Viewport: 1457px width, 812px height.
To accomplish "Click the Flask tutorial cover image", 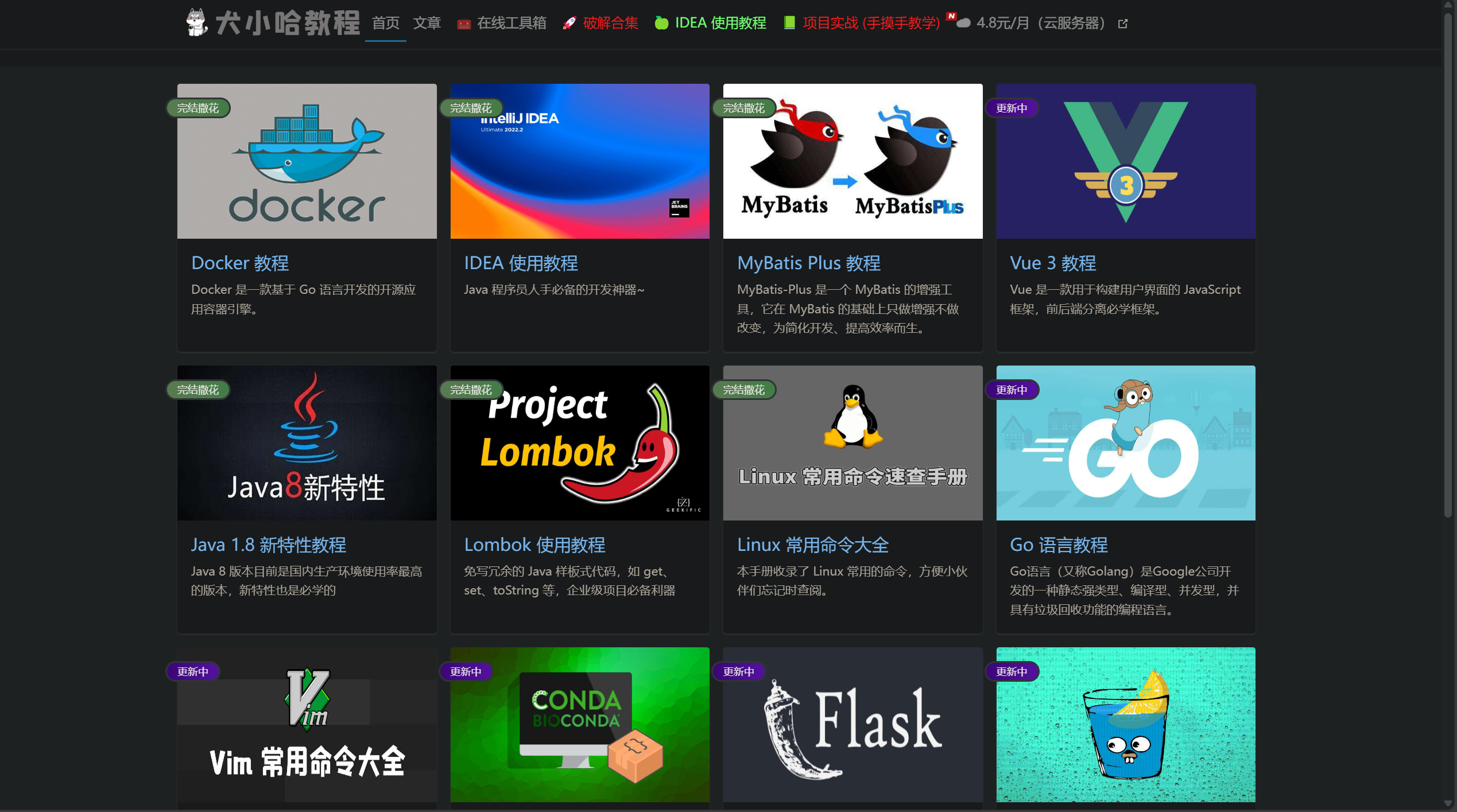I will click(852, 724).
